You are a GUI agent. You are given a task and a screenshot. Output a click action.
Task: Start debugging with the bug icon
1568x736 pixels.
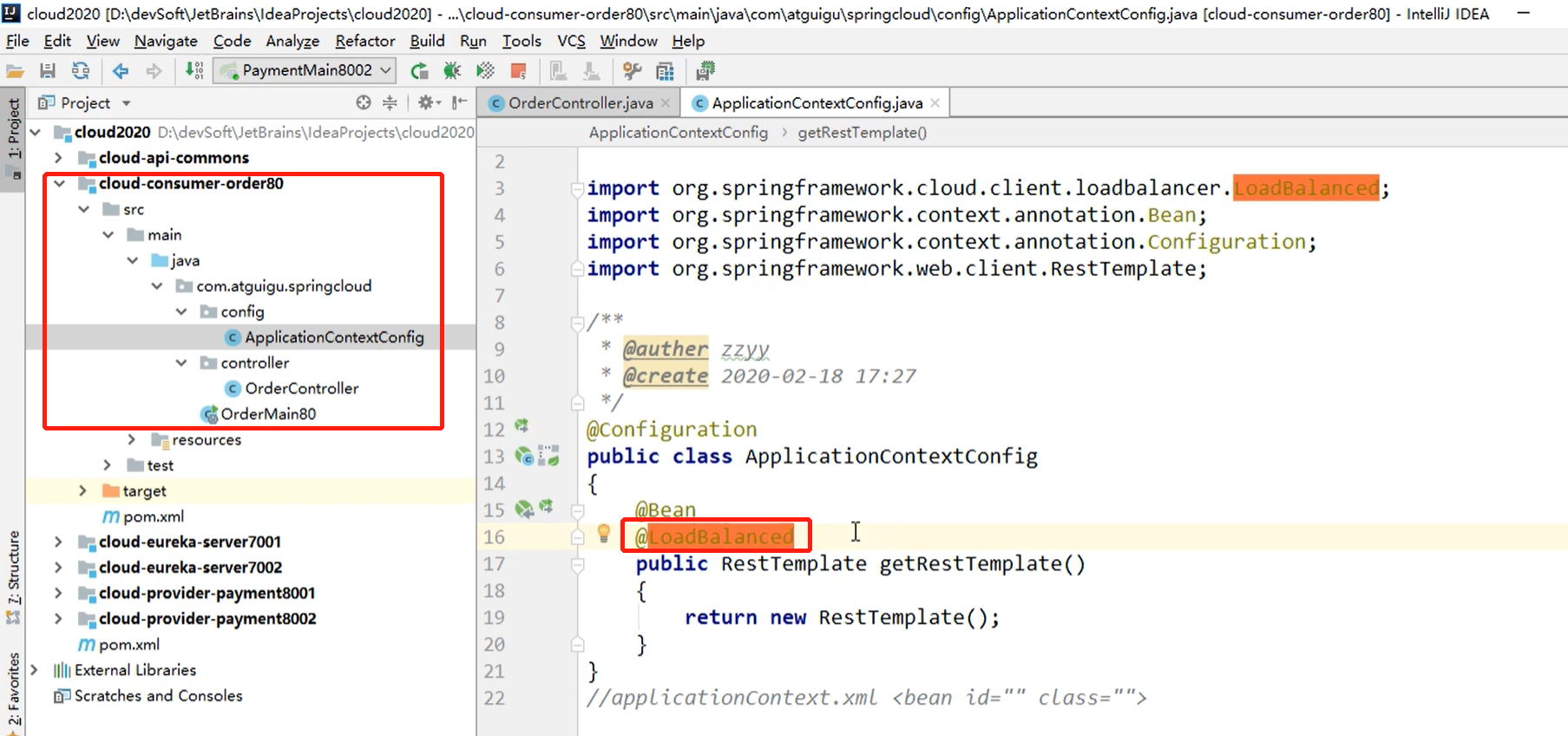click(x=452, y=71)
